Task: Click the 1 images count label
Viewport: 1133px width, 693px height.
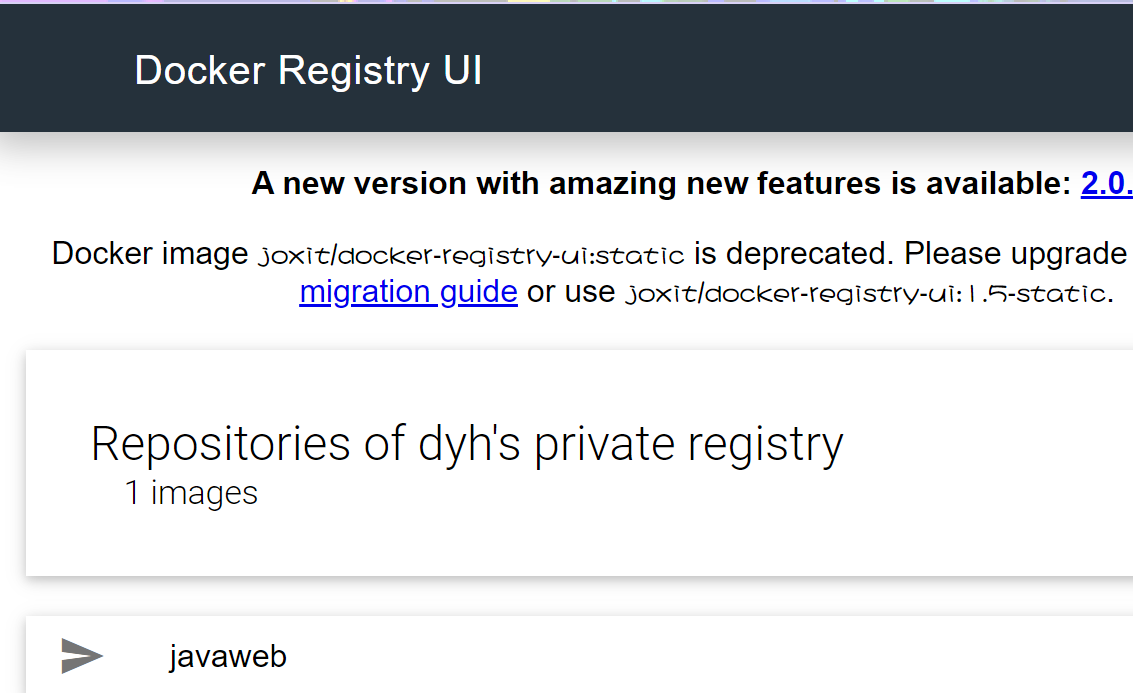Action: pos(191,494)
